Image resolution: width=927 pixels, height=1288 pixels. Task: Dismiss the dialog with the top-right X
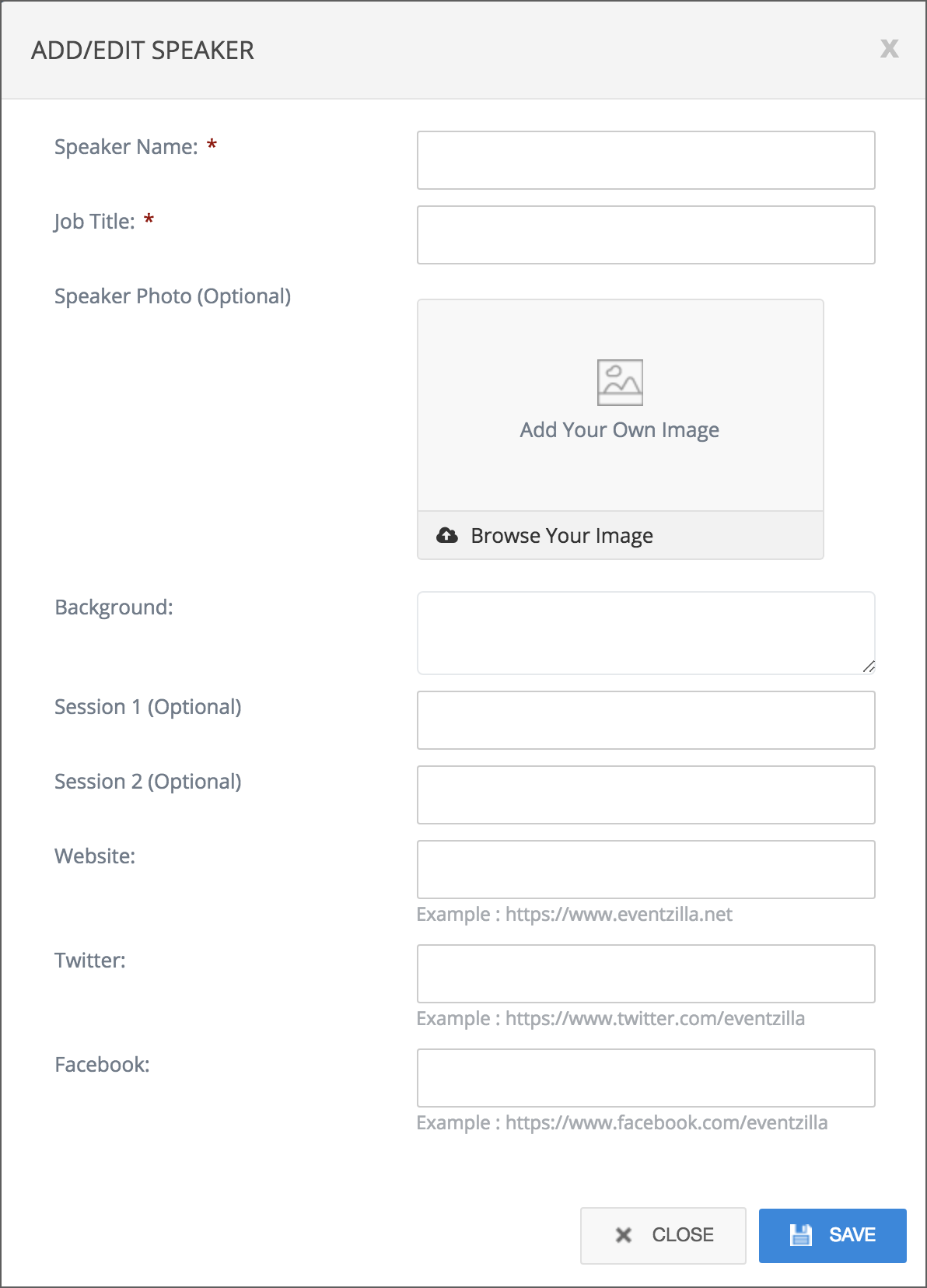pos(889,49)
